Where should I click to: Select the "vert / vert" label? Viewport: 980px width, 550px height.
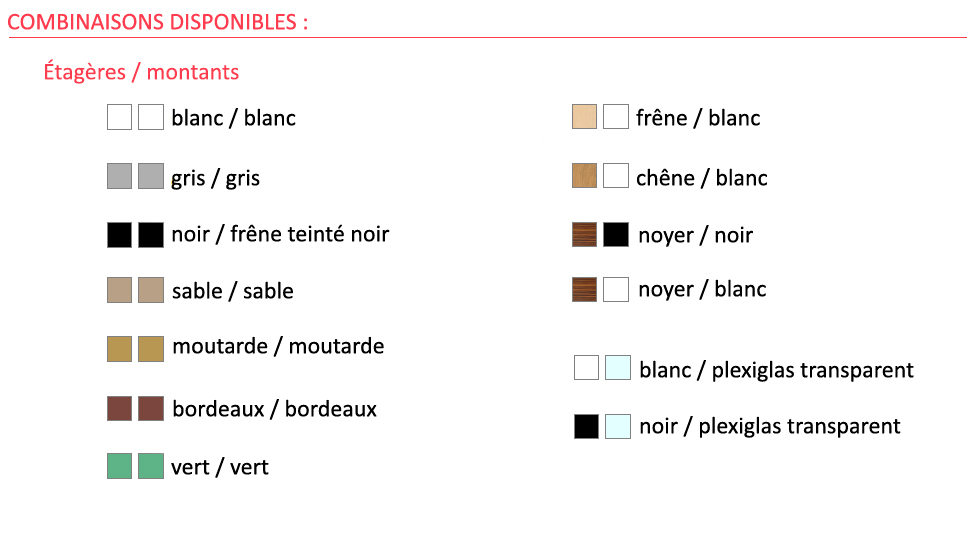[219, 467]
